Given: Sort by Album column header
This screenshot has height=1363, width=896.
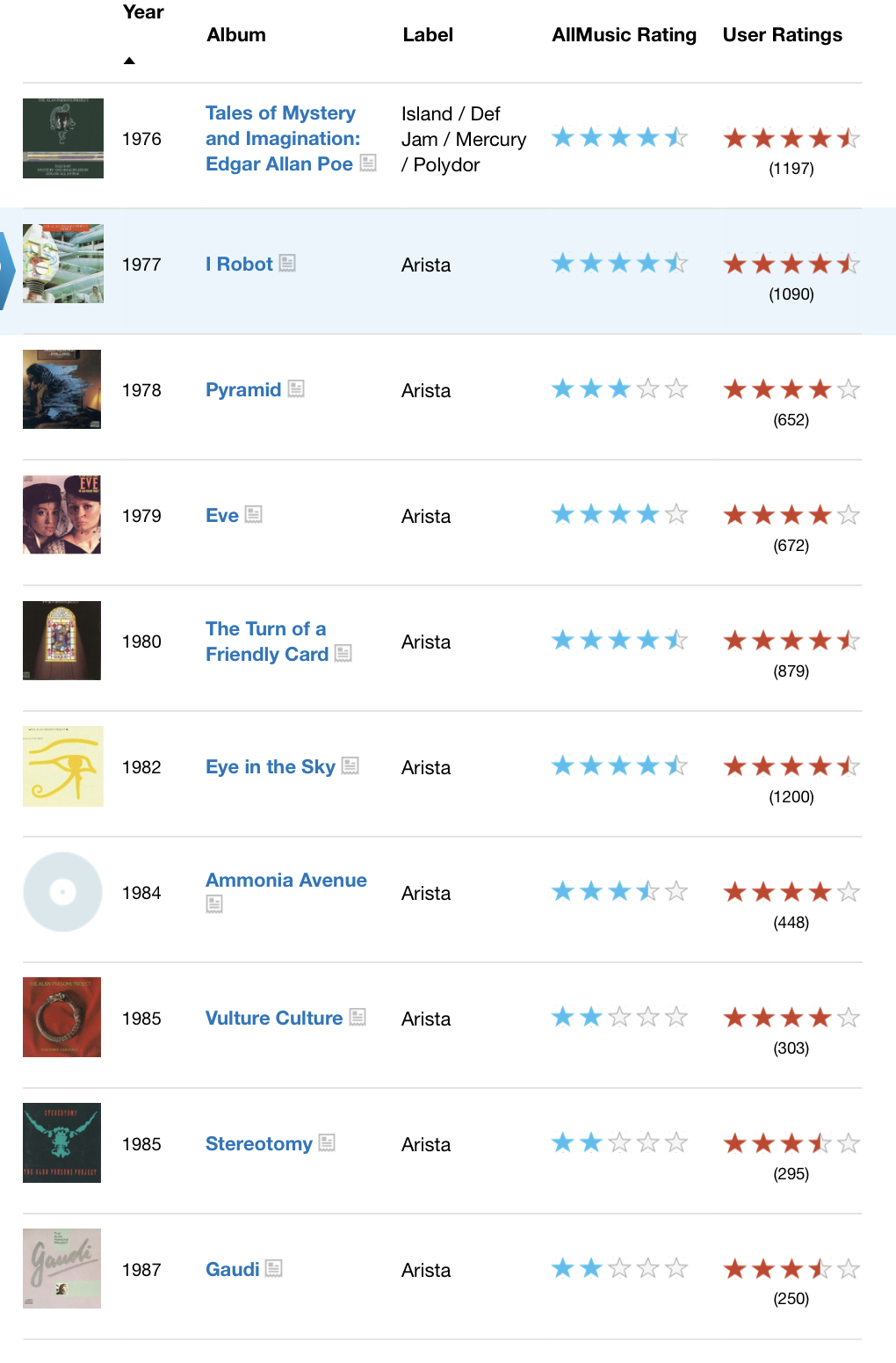Looking at the screenshot, I should point(236,35).
